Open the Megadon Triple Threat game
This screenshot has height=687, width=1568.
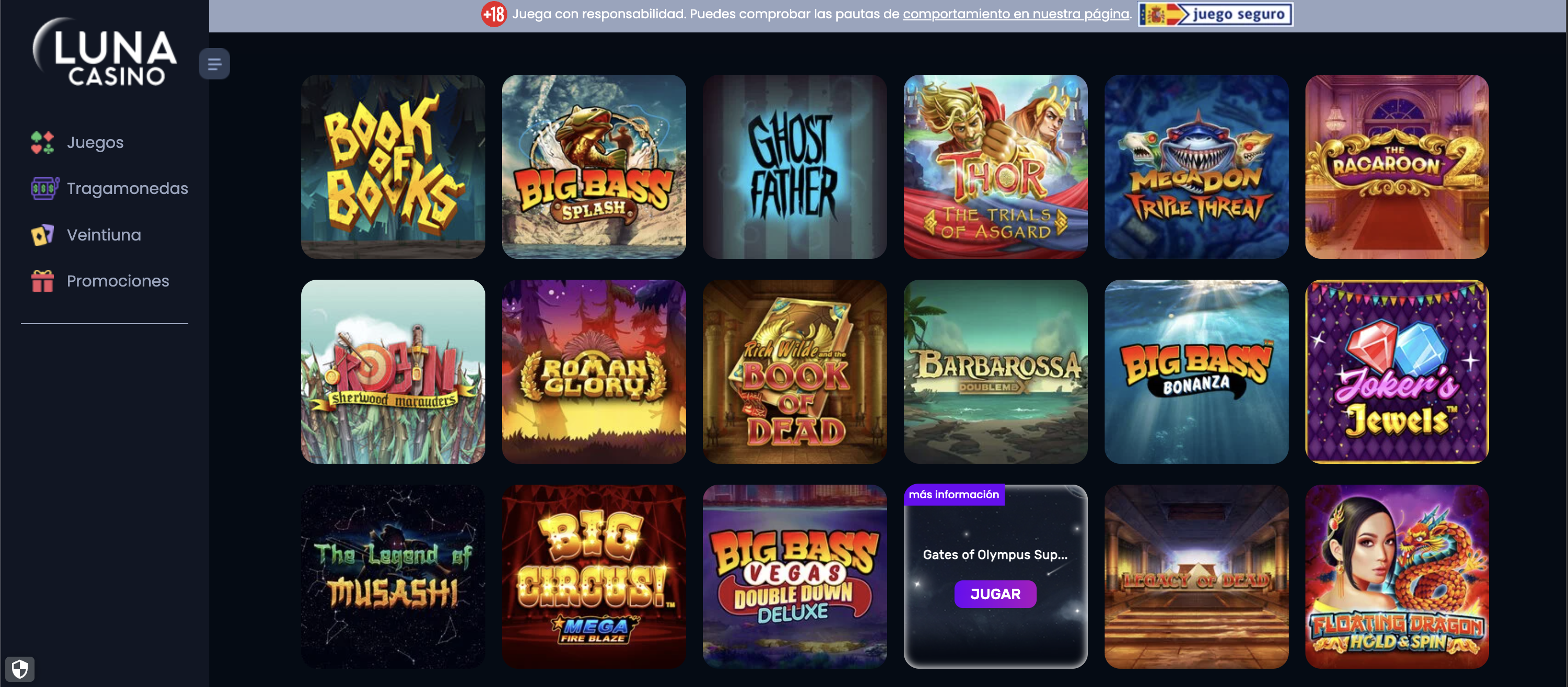(1197, 167)
